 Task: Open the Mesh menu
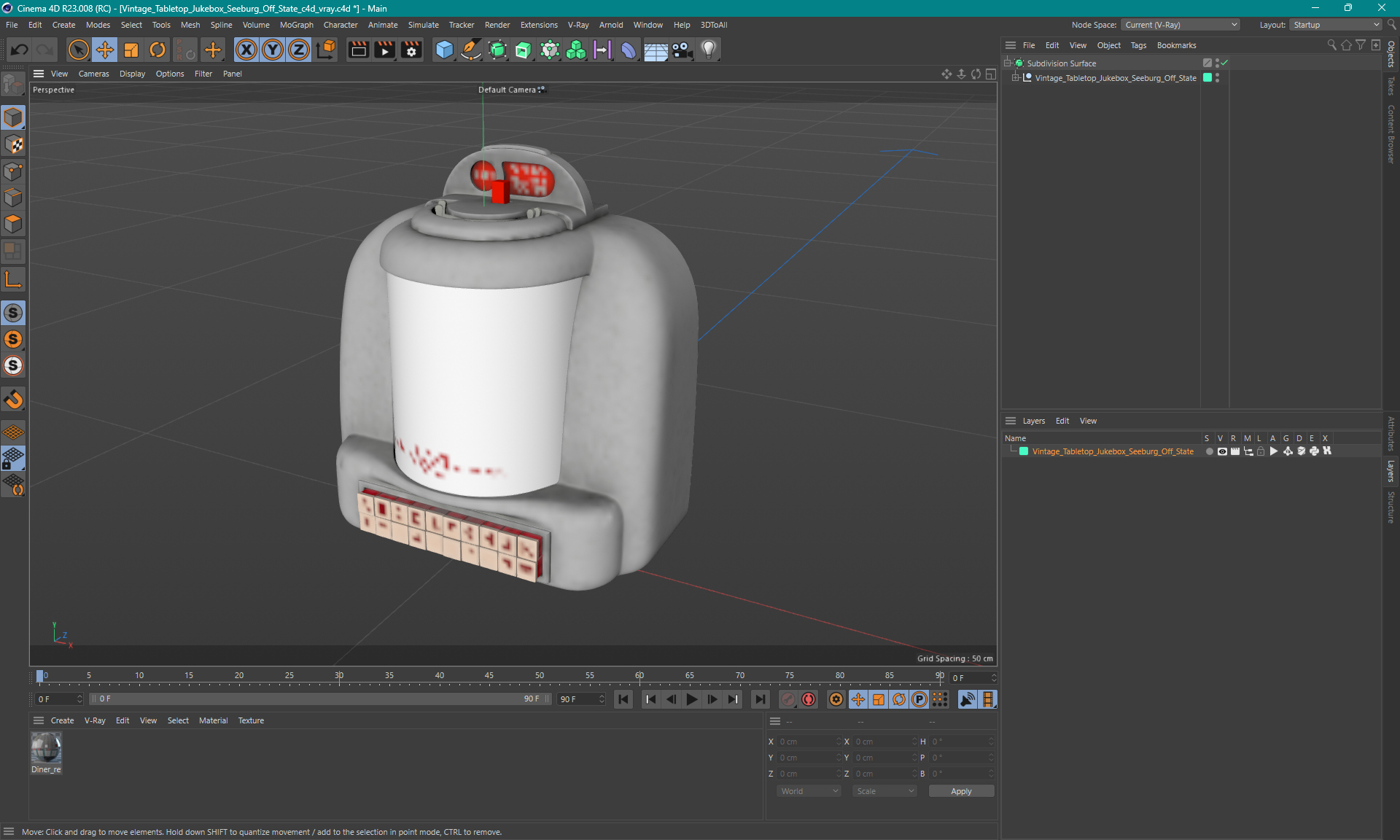(190, 25)
